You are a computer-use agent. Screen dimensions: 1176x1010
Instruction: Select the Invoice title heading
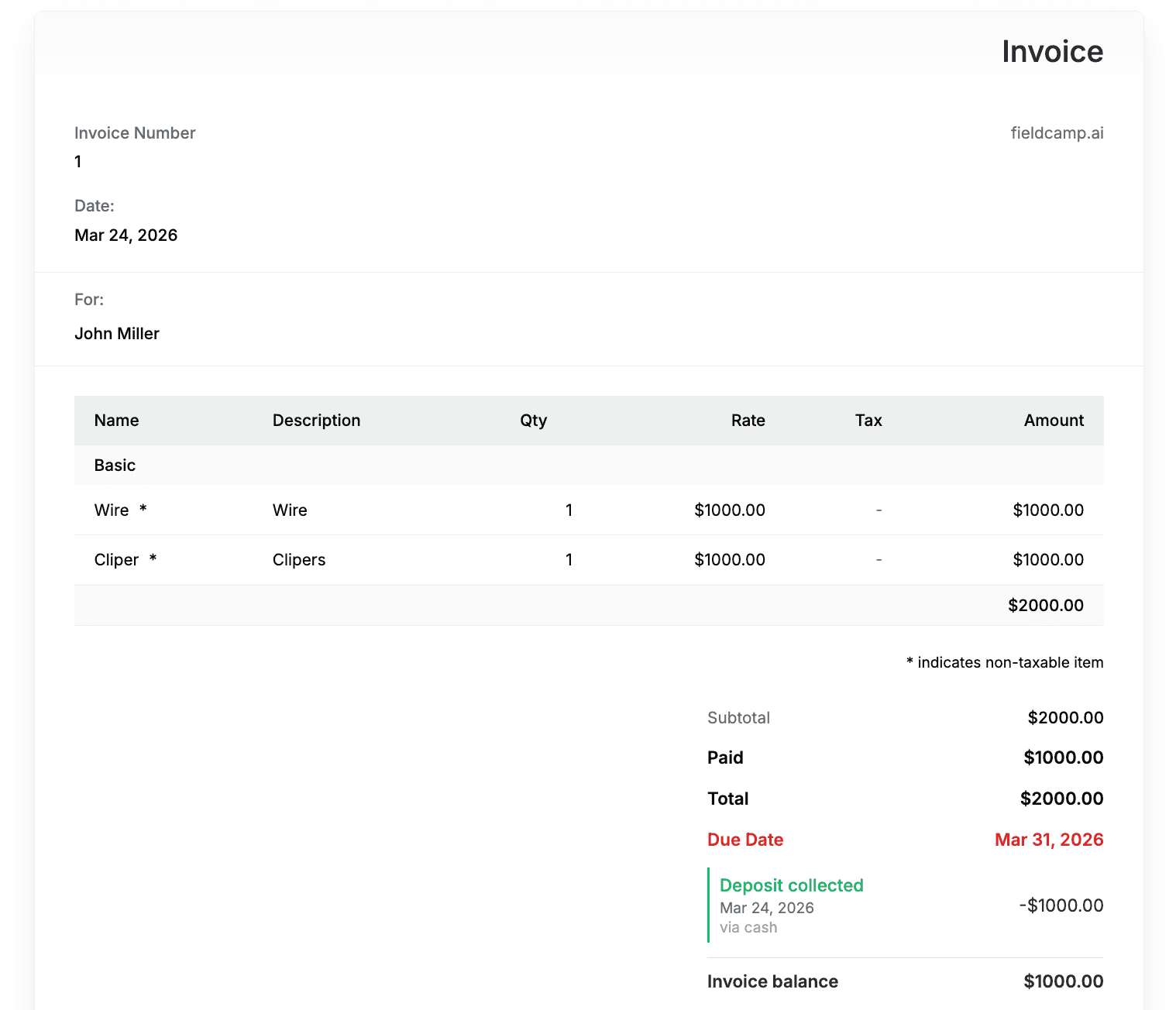click(1053, 51)
